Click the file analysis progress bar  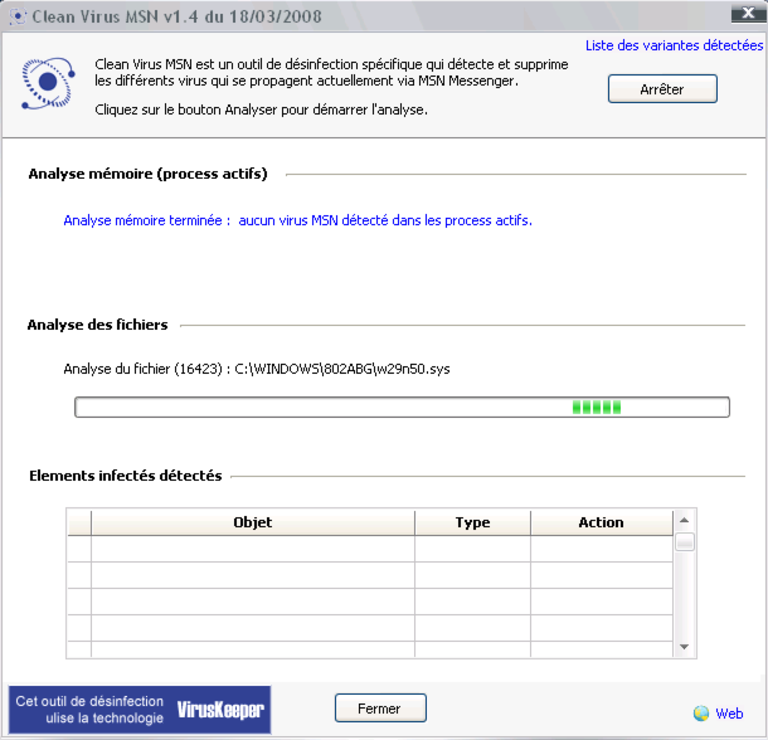pos(402,407)
